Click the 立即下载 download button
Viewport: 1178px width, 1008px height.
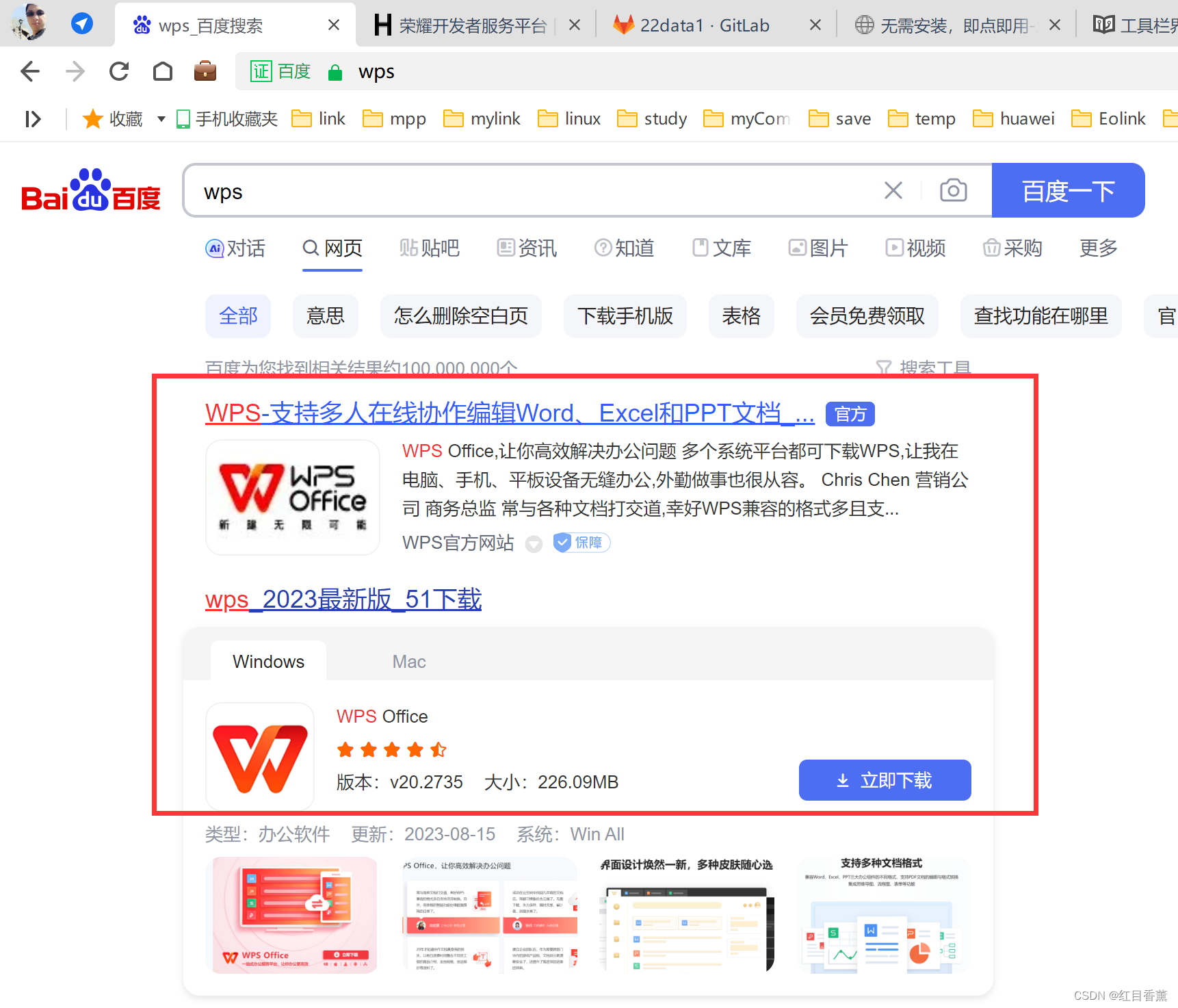(885, 780)
